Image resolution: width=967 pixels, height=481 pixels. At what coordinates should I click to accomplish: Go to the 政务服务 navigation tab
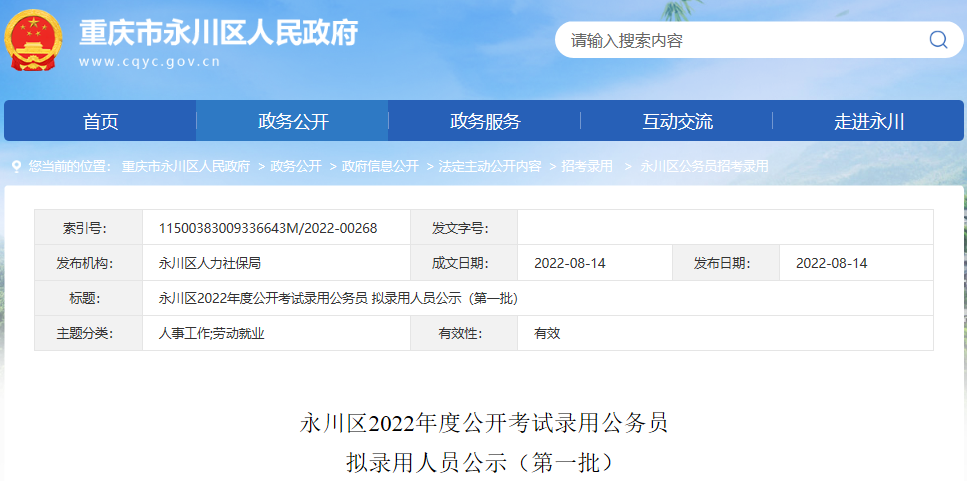[485, 121]
